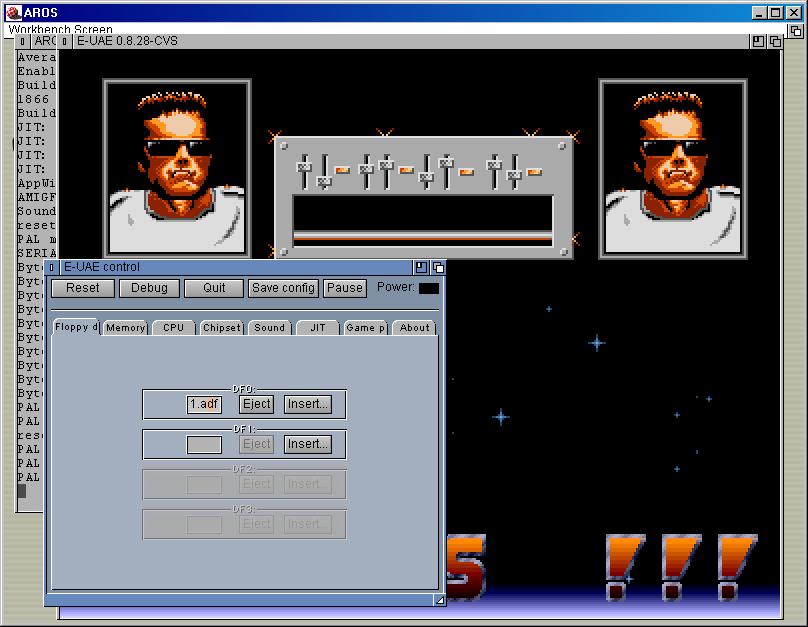This screenshot has height=627, width=808.
Task: Click the Reset button in E-UAE control
Action: 83,288
